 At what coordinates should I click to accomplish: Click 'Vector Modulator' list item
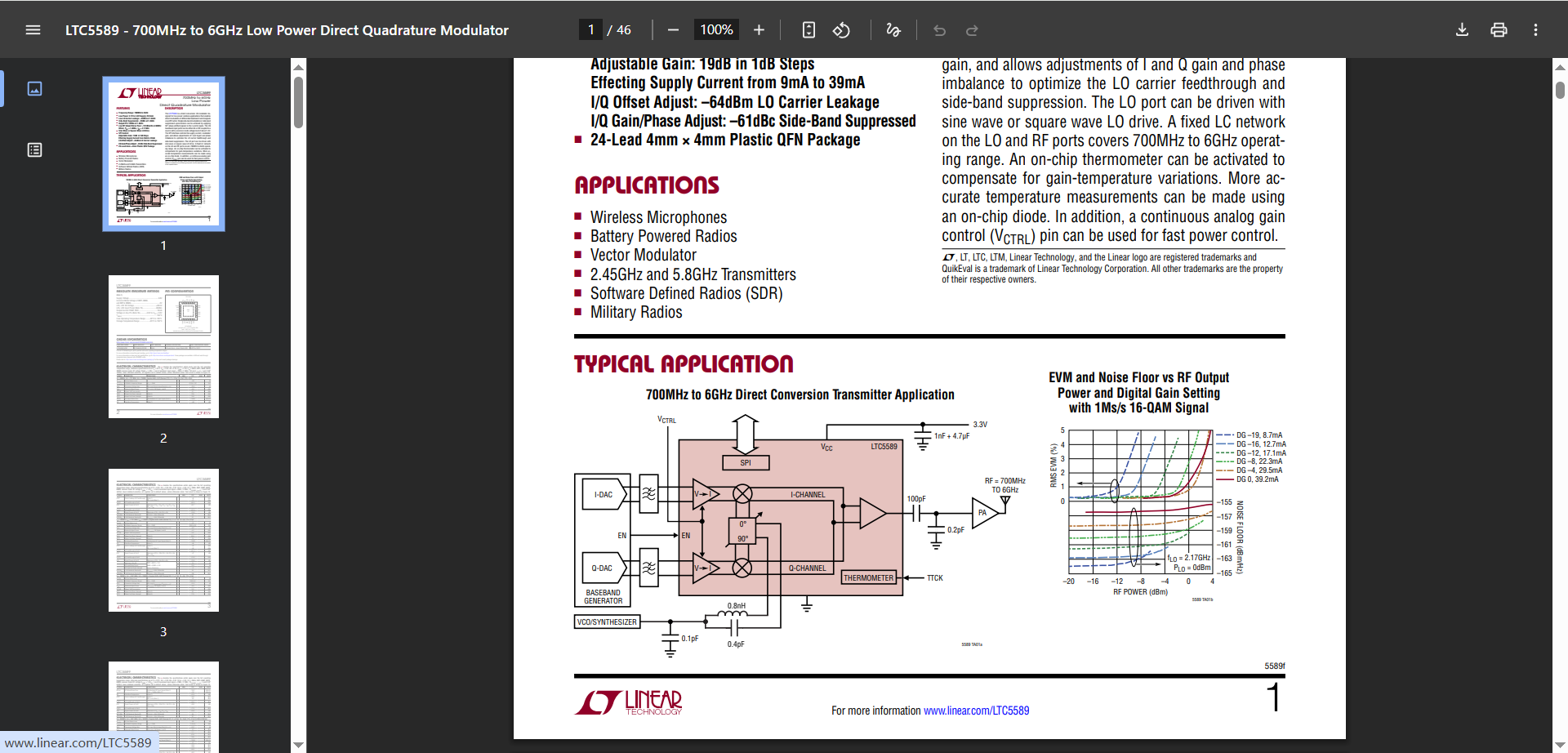[644, 255]
